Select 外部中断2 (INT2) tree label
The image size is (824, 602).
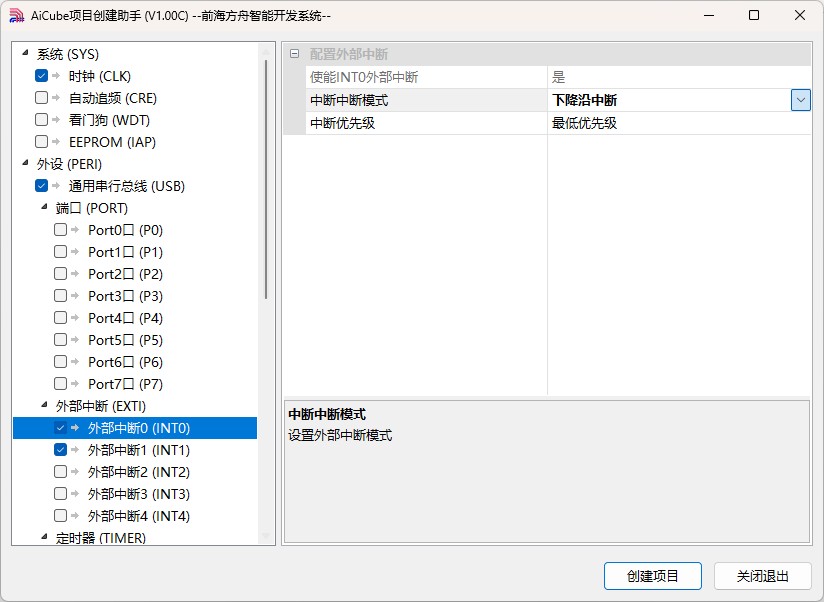point(138,472)
